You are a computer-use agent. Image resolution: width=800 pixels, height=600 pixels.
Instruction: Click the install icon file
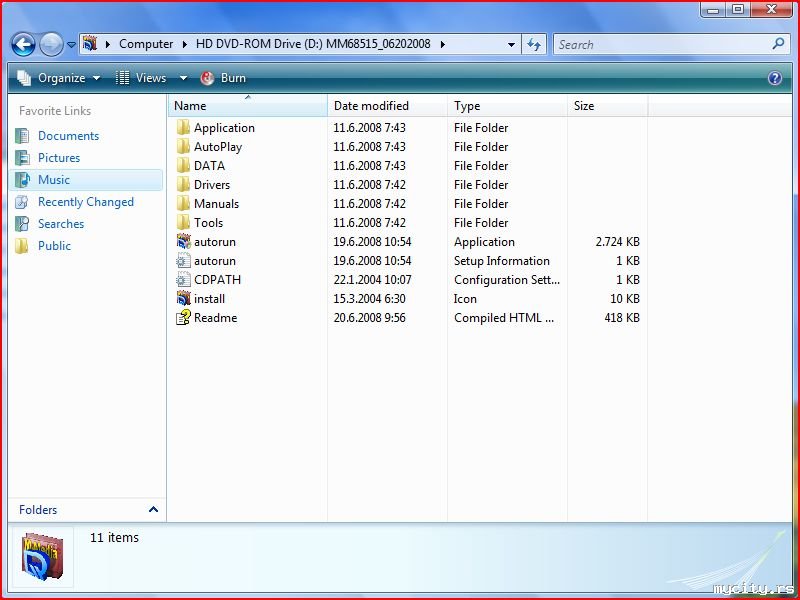click(183, 299)
